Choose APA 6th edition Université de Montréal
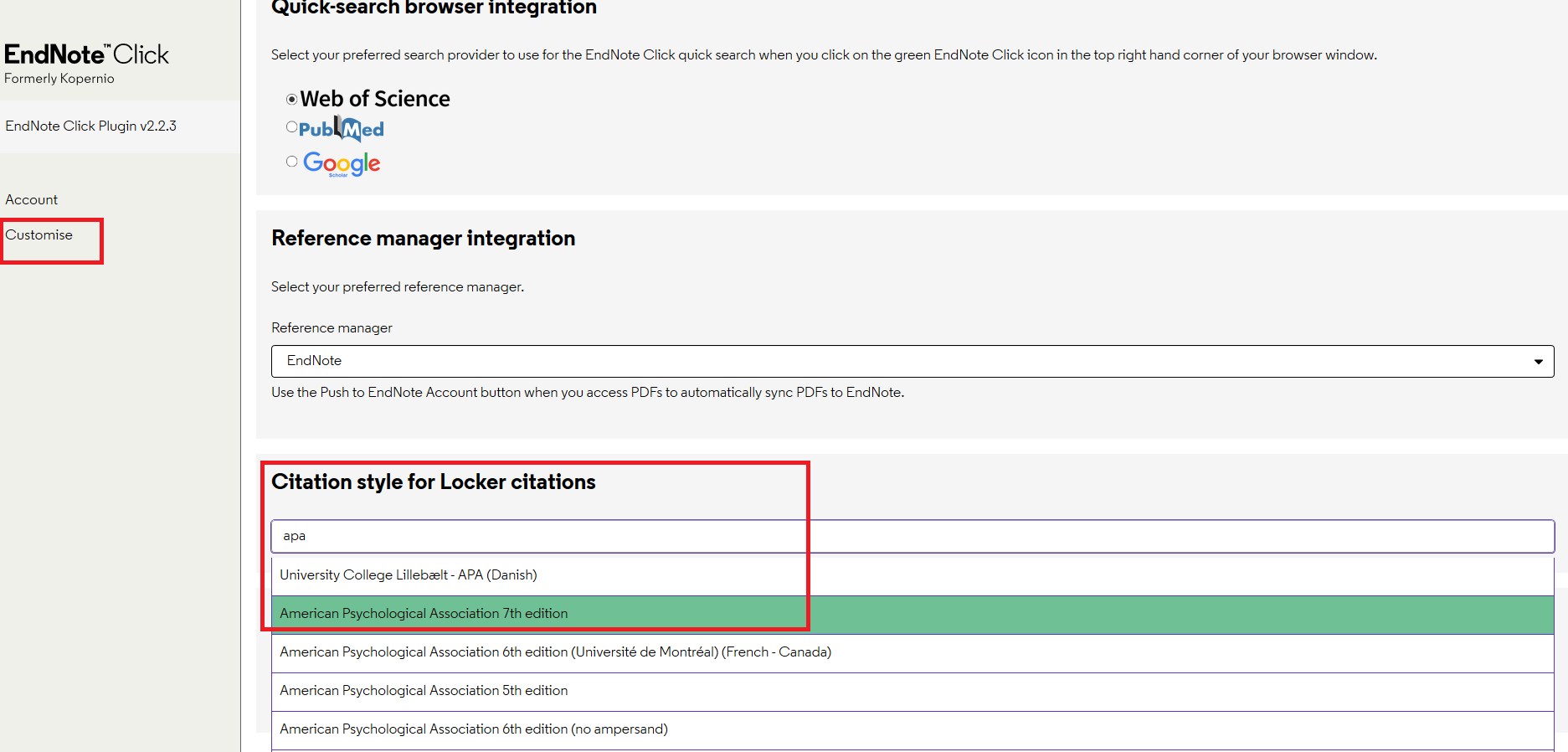This screenshot has height=752, width=1568. (x=555, y=652)
